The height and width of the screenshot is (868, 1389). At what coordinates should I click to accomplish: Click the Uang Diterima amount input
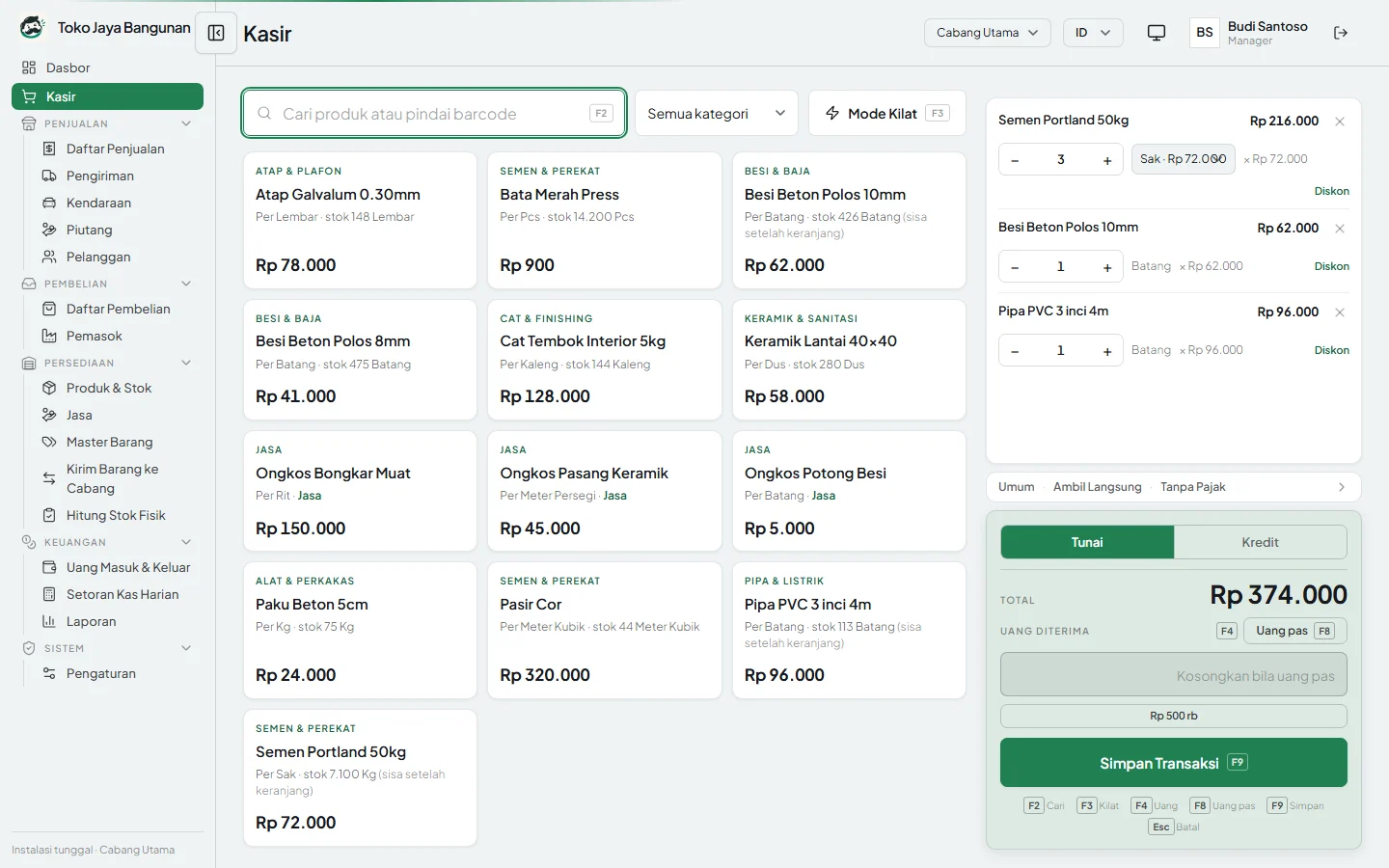point(1174,675)
